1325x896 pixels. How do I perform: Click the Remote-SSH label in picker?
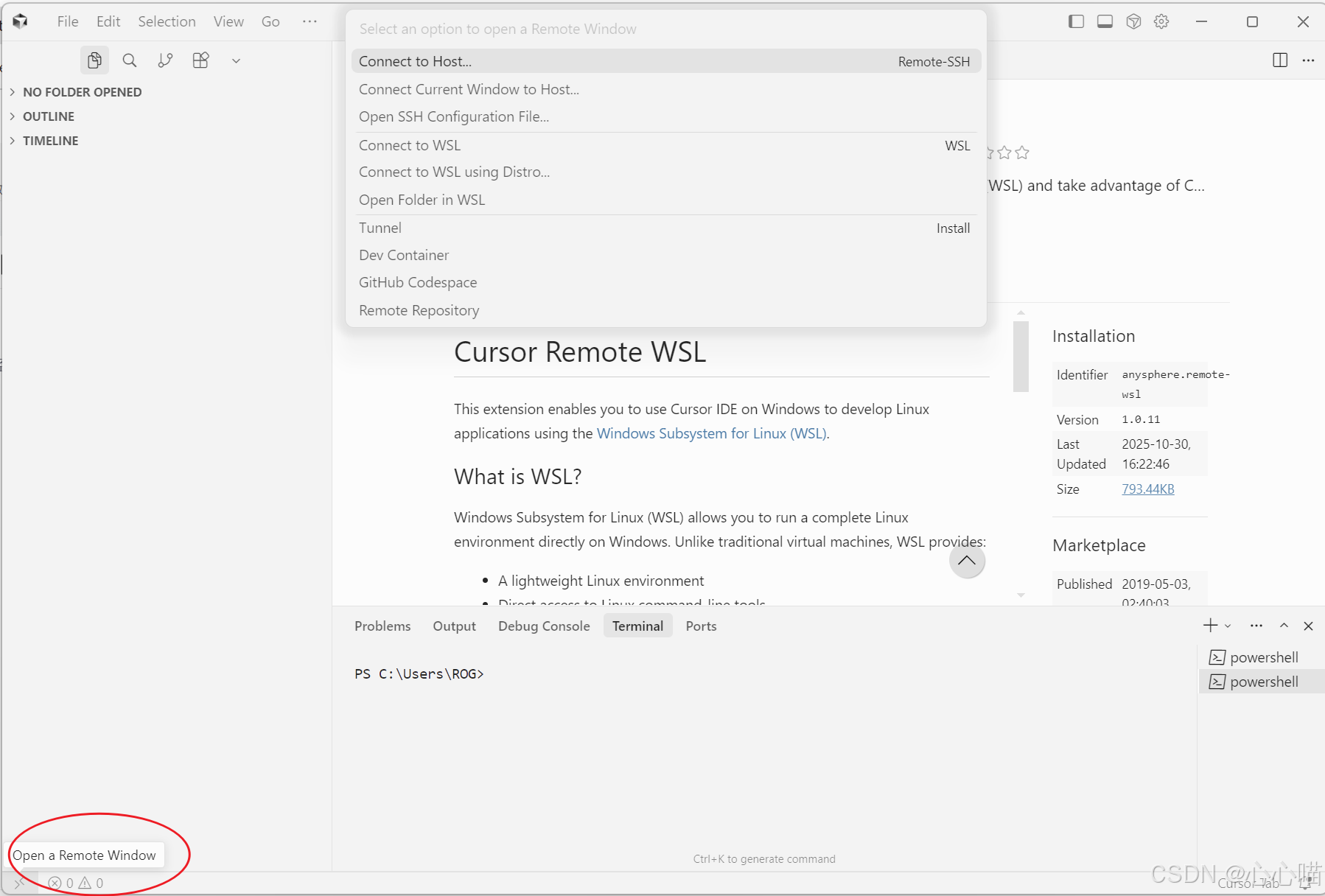point(934,62)
